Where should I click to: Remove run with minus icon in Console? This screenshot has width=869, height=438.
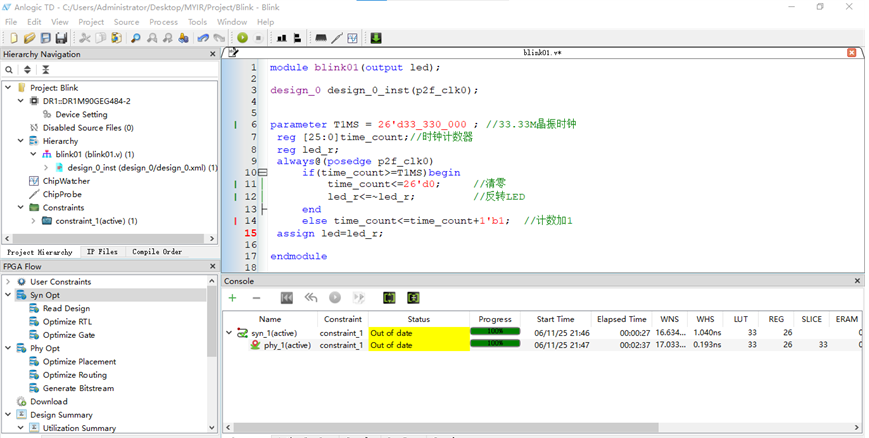point(256,298)
